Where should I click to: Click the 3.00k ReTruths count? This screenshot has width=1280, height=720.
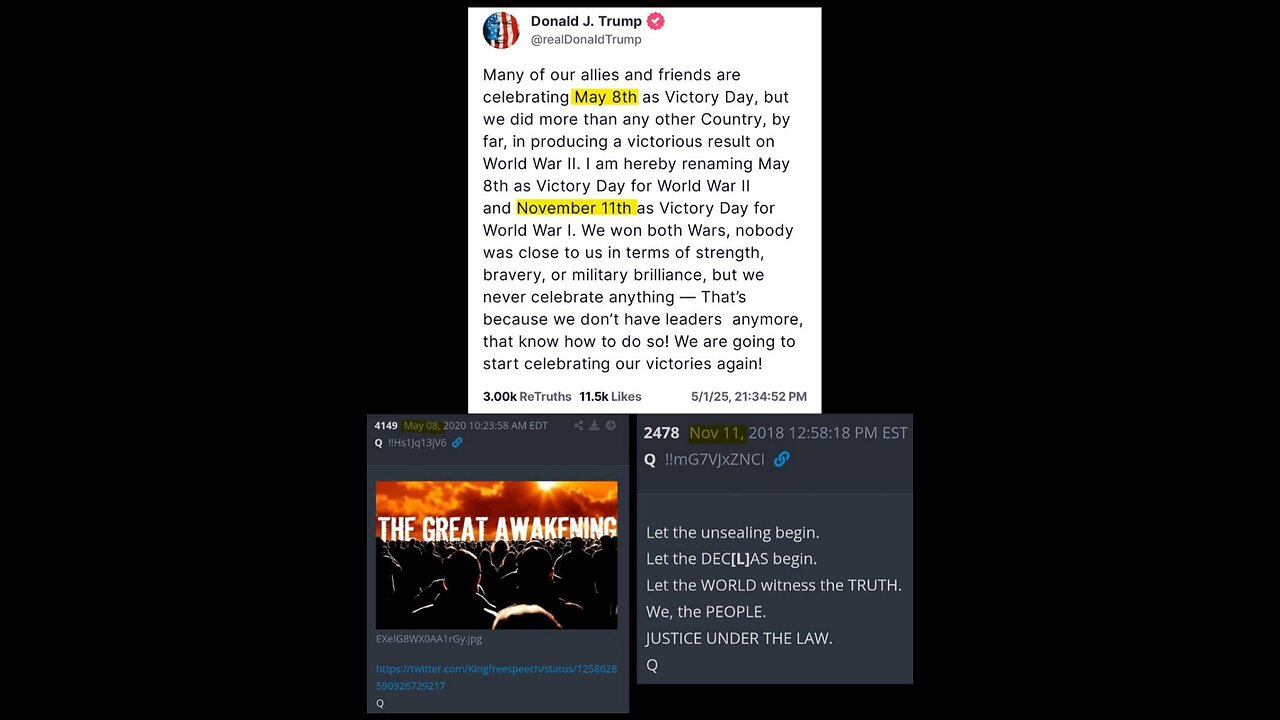coord(527,396)
